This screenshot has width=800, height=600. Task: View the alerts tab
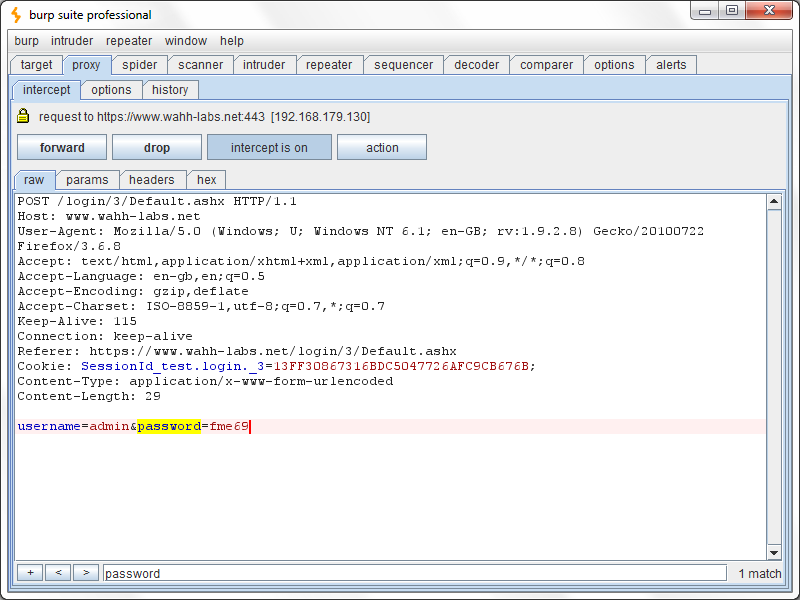[671, 65]
